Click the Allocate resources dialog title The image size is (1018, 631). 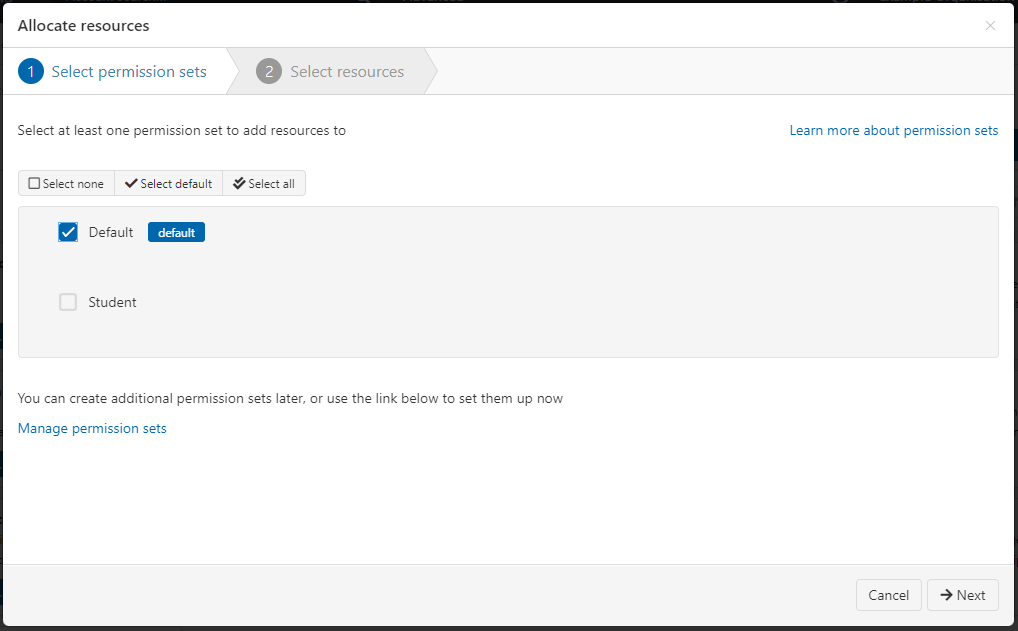(x=84, y=26)
